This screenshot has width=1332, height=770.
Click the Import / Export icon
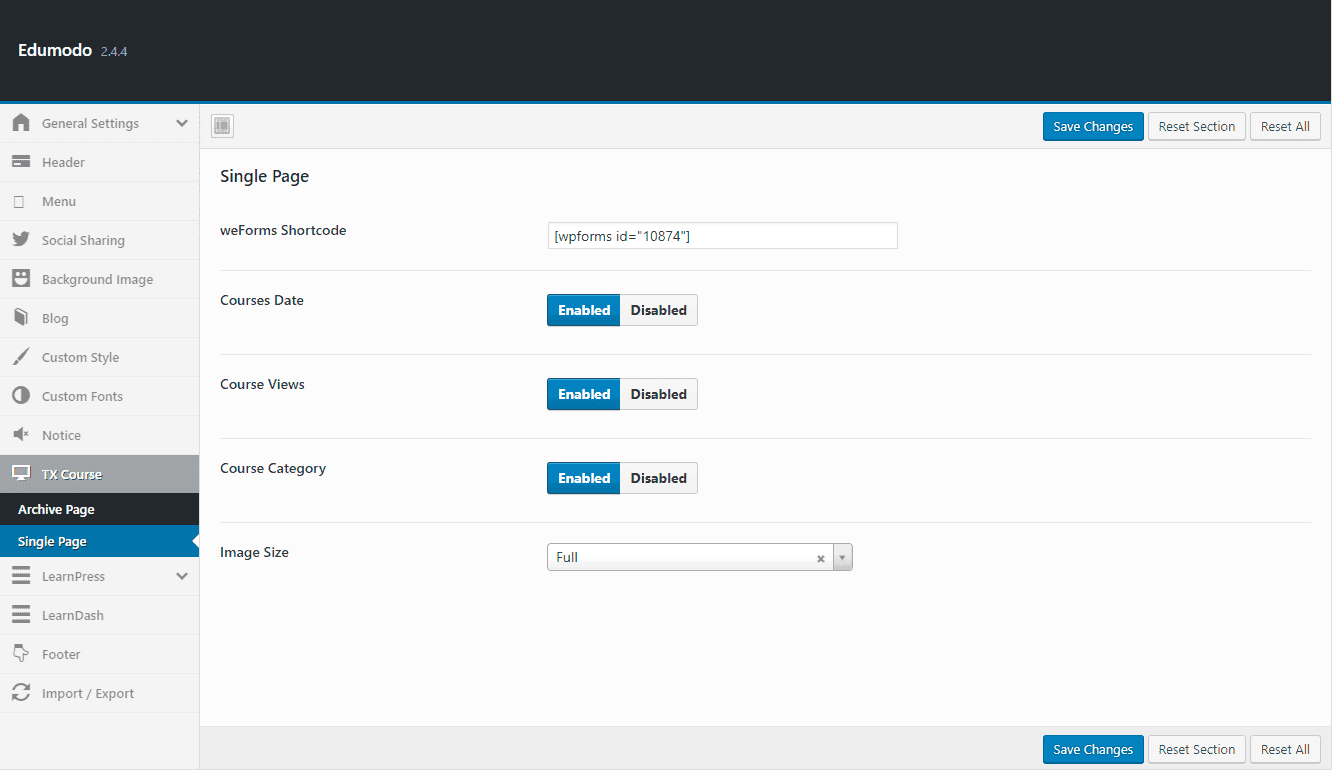[23, 692]
